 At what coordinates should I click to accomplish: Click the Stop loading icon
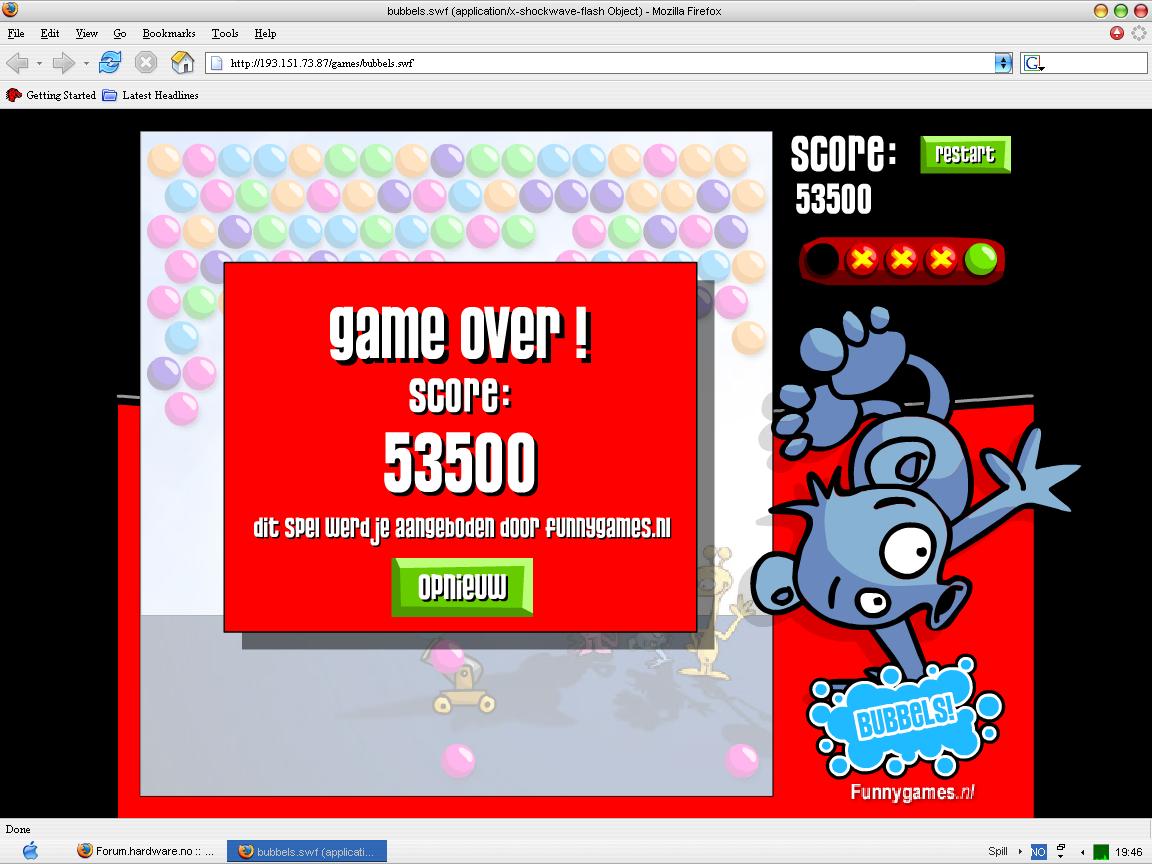[145, 62]
